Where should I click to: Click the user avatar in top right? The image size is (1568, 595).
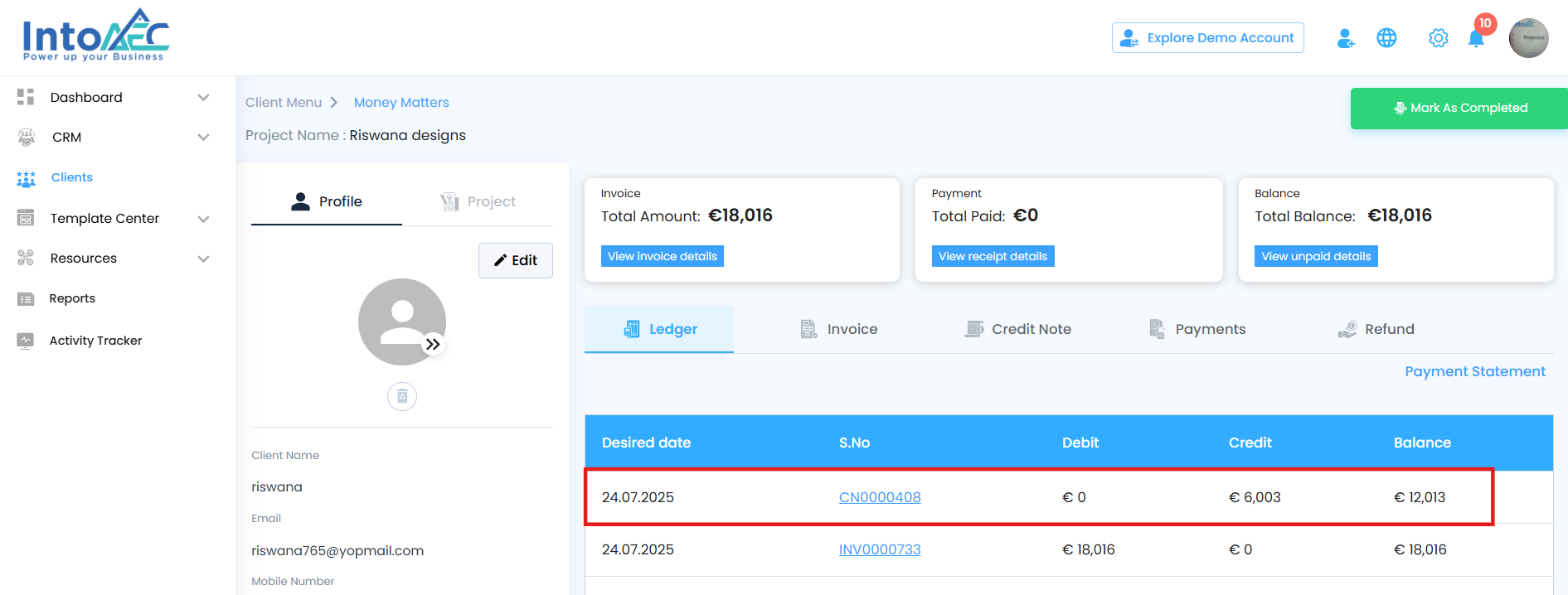tap(1528, 38)
